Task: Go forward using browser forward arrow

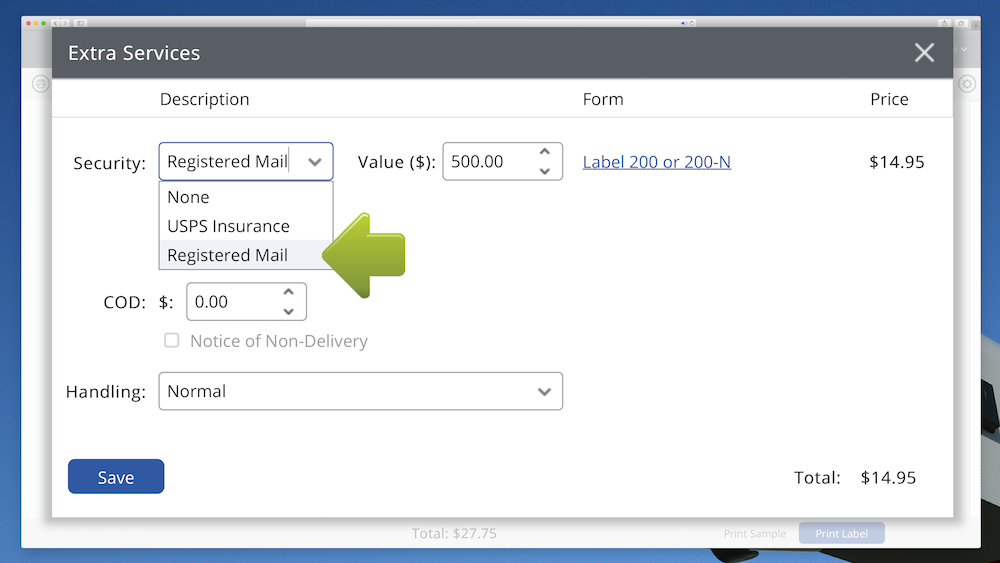Action: [x=64, y=23]
